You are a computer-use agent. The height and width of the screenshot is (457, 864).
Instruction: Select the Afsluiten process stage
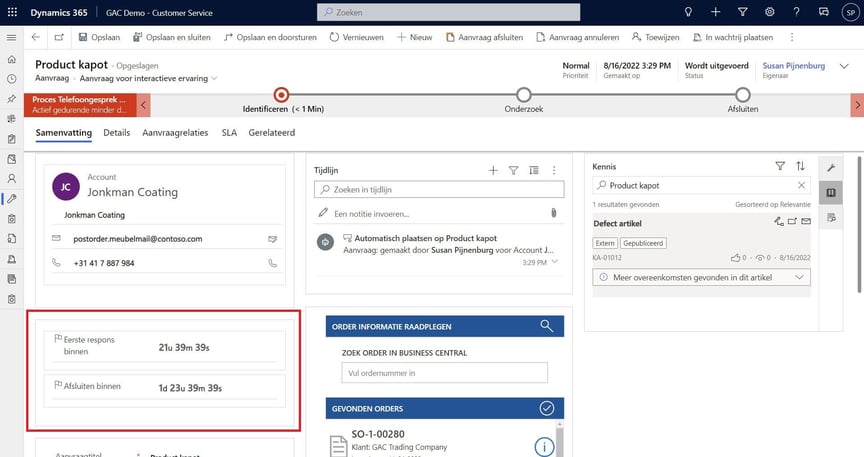pos(743,95)
